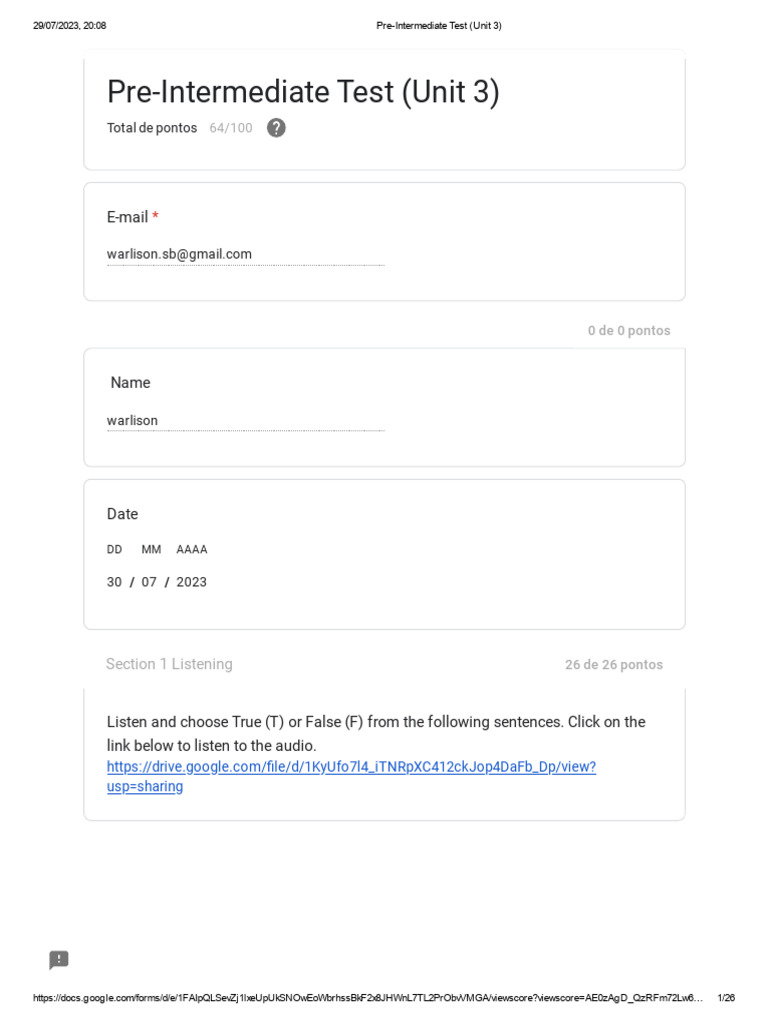Click the 64/100 total score
The height and width of the screenshot is (1024, 768).
tap(230, 128)
